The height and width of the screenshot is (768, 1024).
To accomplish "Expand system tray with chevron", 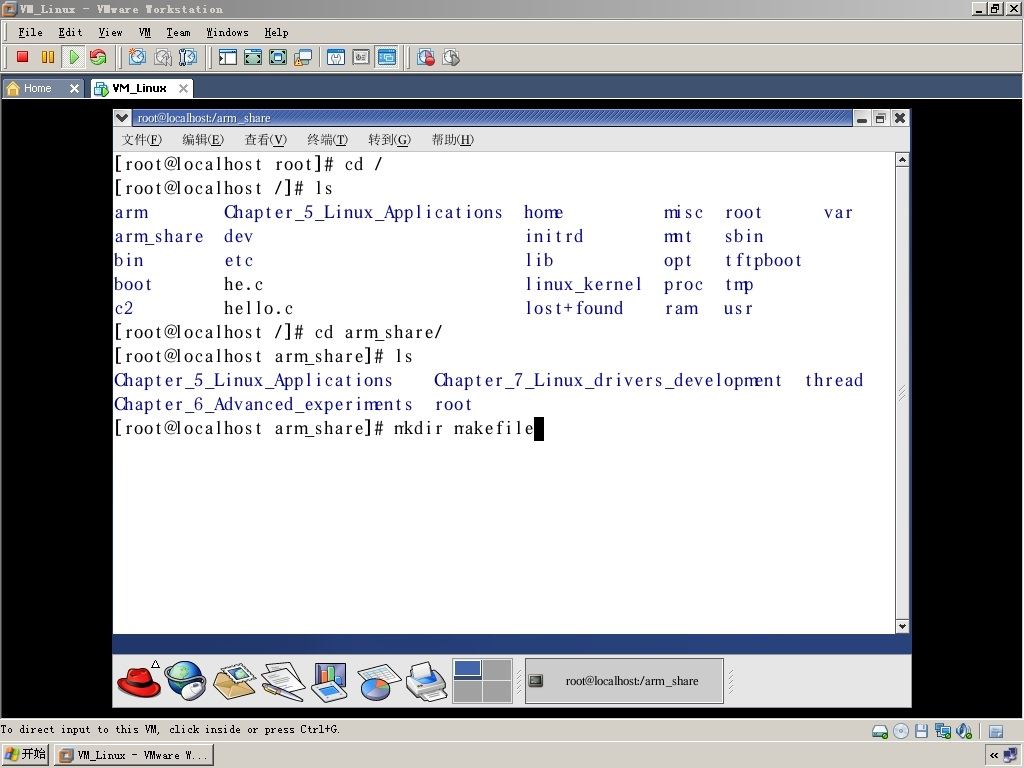I will (x=993, y=756).
